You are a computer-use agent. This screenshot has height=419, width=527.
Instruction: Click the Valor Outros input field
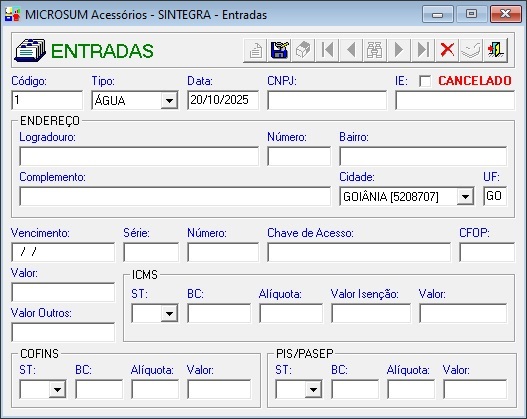point(63,332)
